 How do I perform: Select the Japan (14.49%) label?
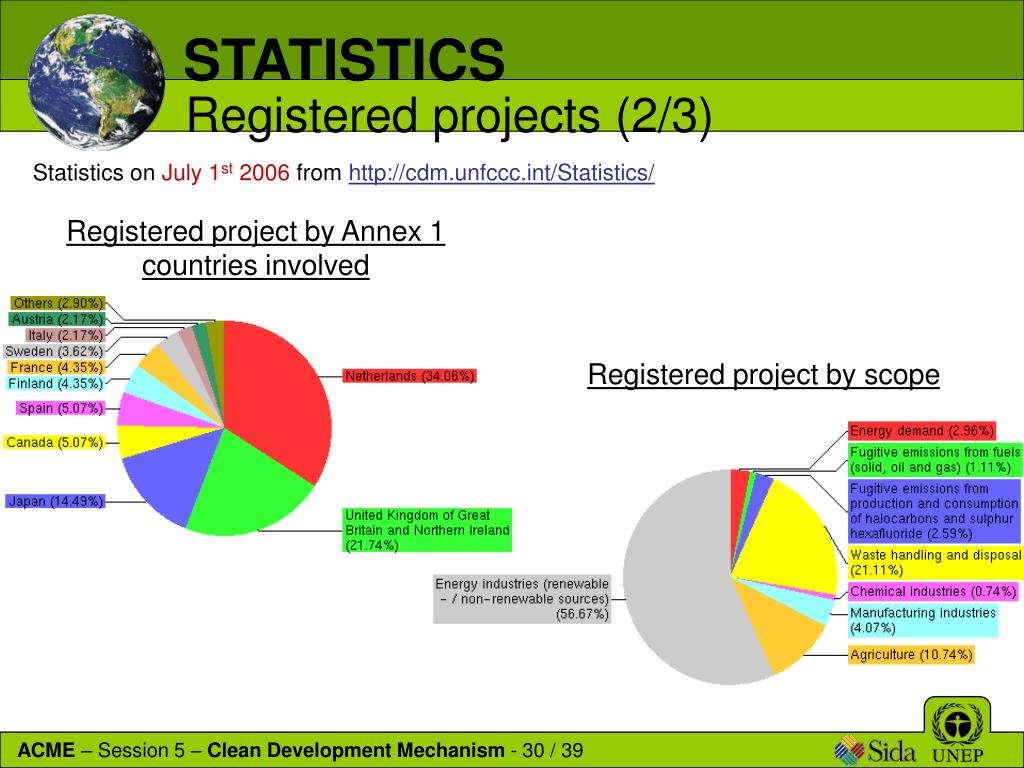(x=55, y=502)
